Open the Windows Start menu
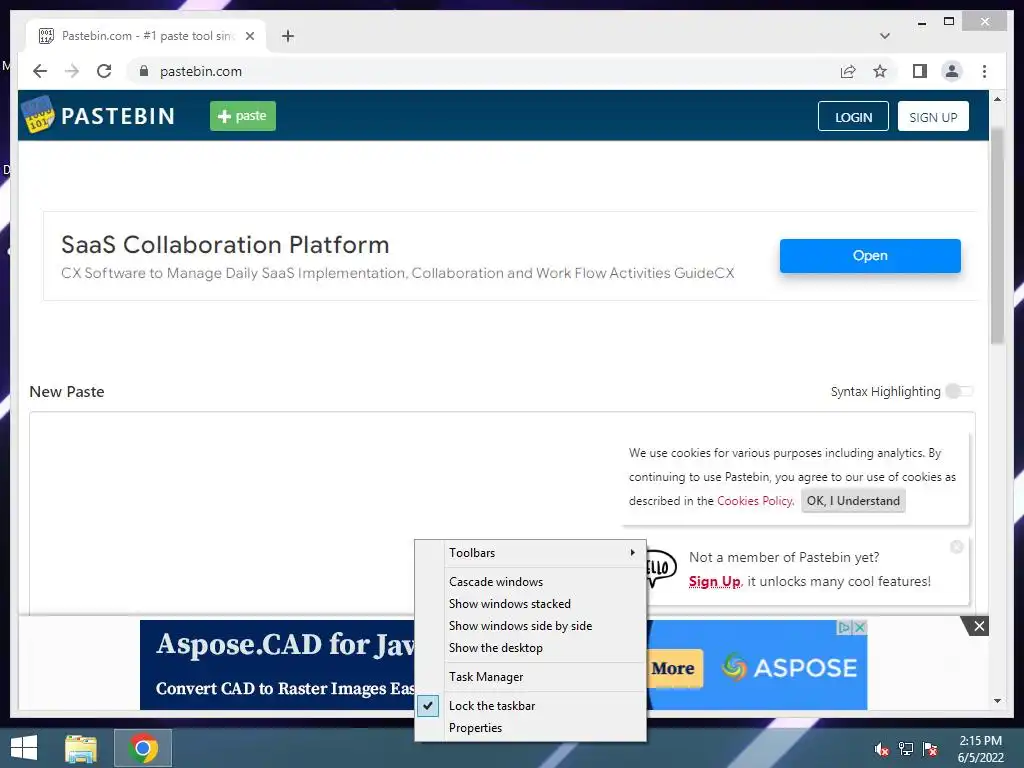The image size is (1024, 768). [24, 748]
